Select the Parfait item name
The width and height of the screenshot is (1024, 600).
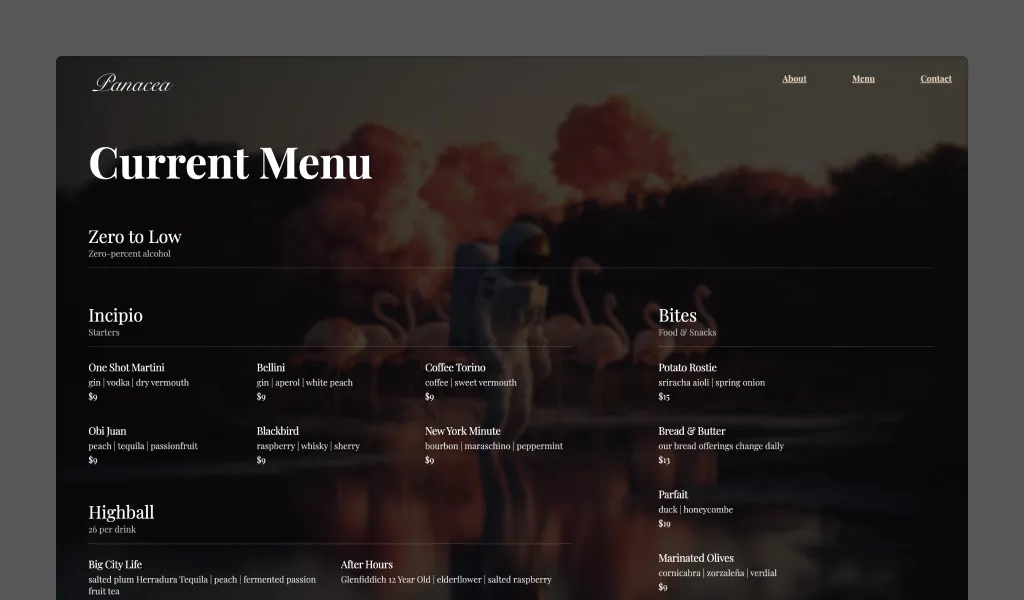pyautogui.click(x=673, y=494)
